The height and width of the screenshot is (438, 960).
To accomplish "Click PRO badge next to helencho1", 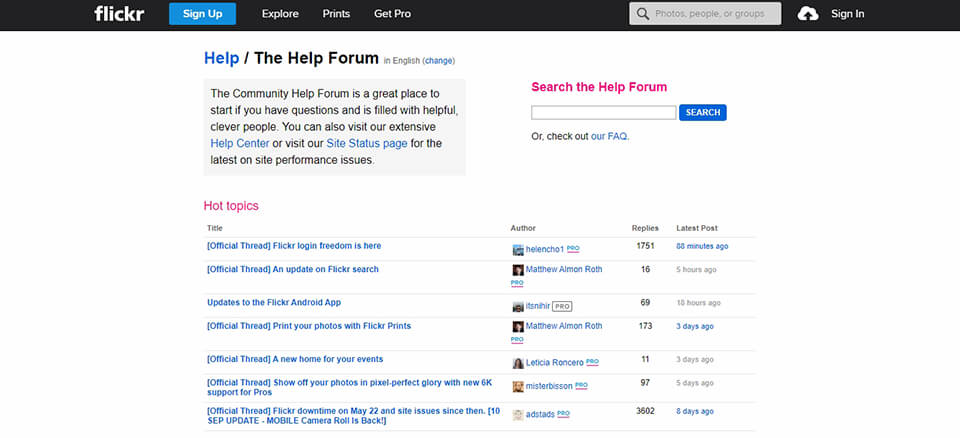I will [573, 249].
